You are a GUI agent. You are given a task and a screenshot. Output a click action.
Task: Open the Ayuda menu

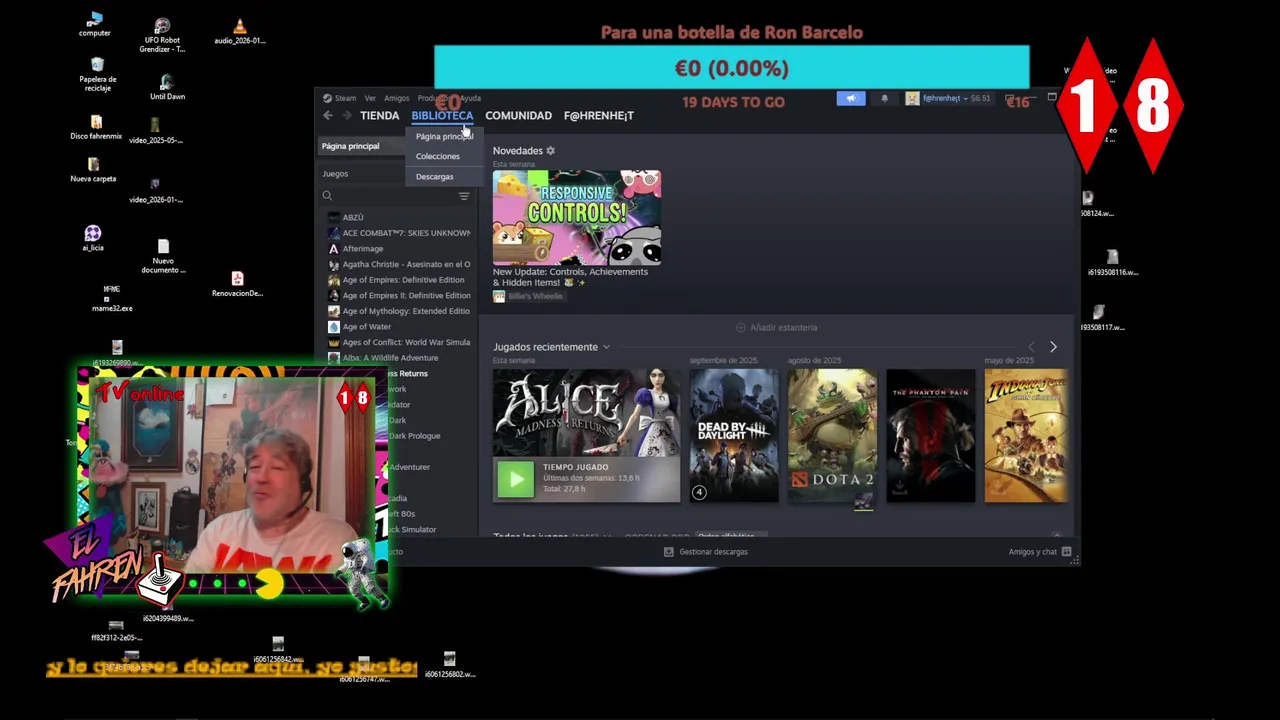click(470, 98)
